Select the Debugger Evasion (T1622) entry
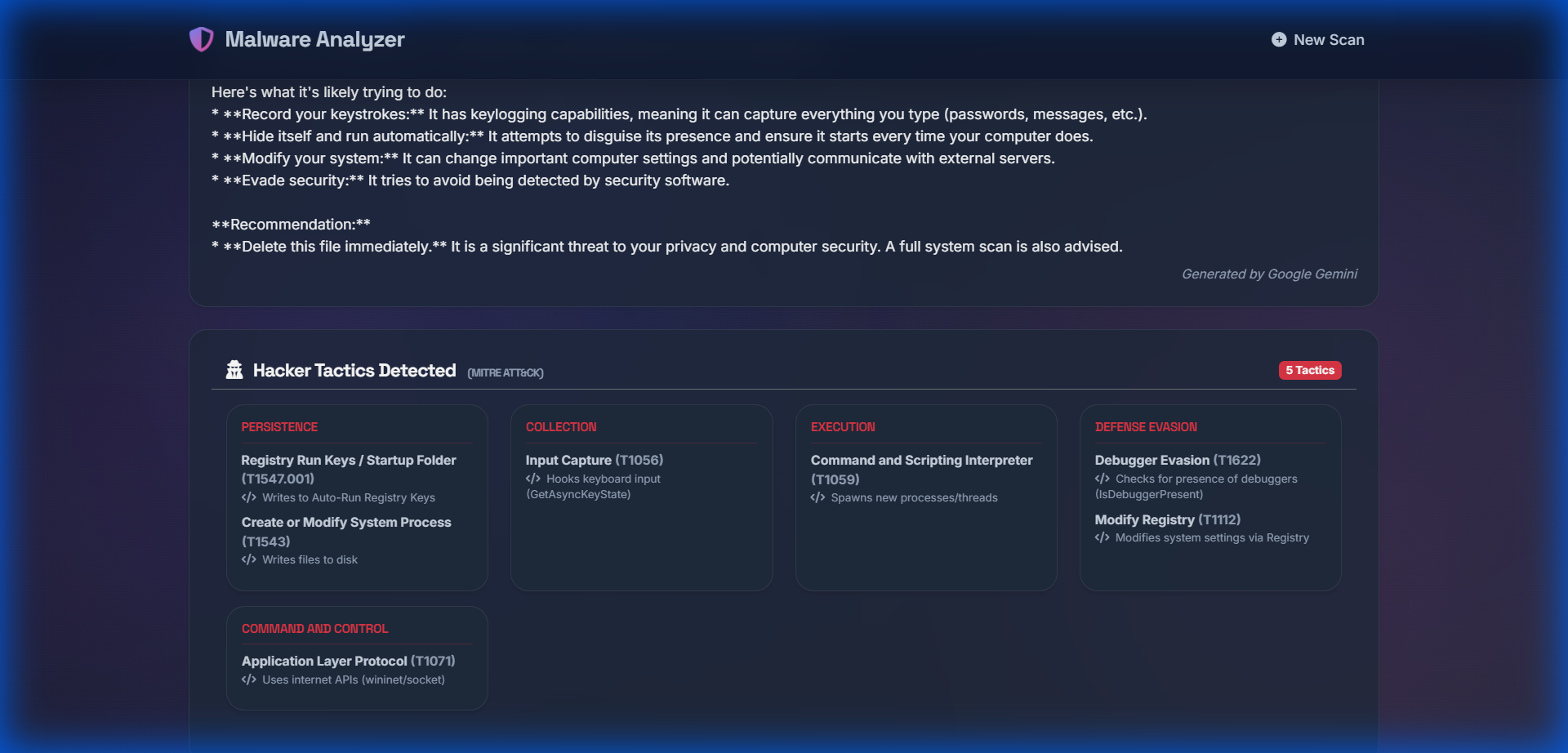 pyautogui.click(x=1177, y=460)
